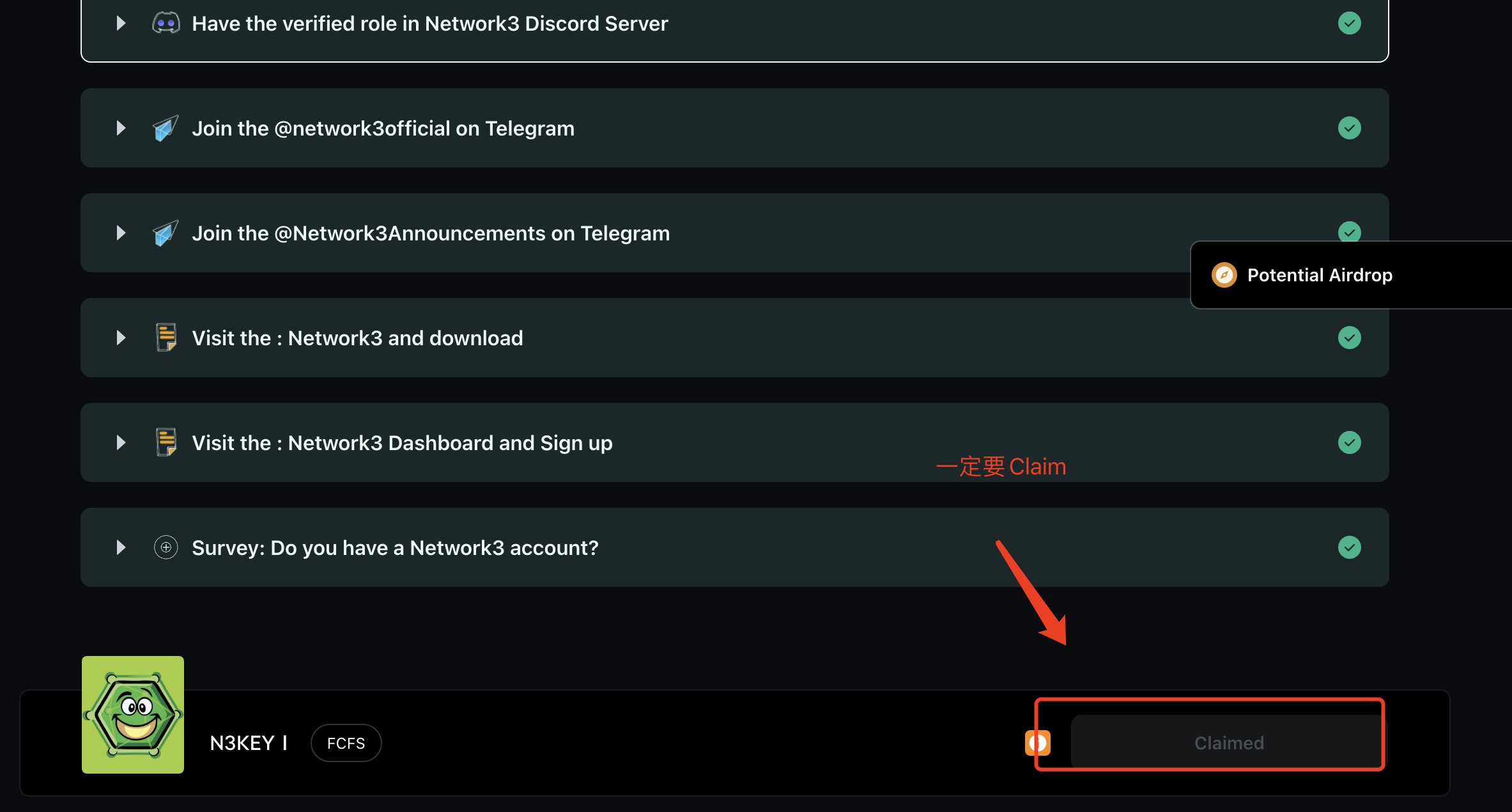The width and height of the screenshot is (1512, 812).
Task: Click the N3KEY green mascot thumbnail
Action: pyautogui.click(x=133, y=715)
